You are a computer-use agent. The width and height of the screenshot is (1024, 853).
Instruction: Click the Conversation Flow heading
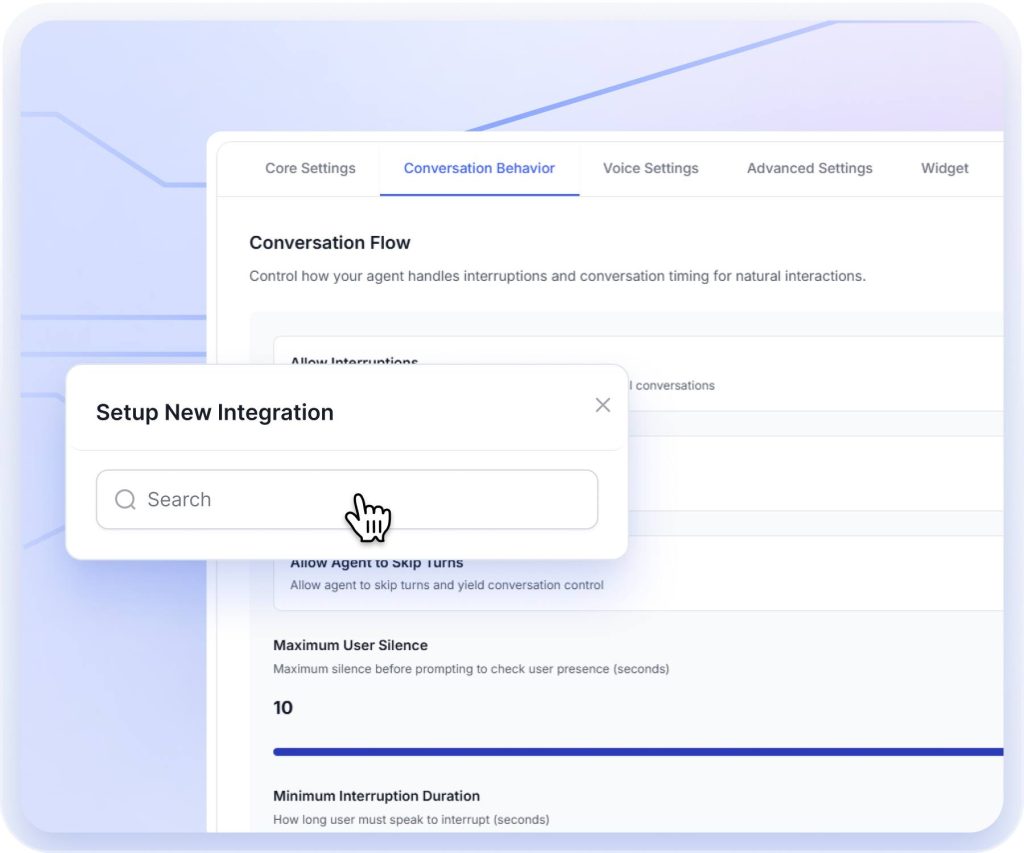pyautogui.click(x=330, y=242)
